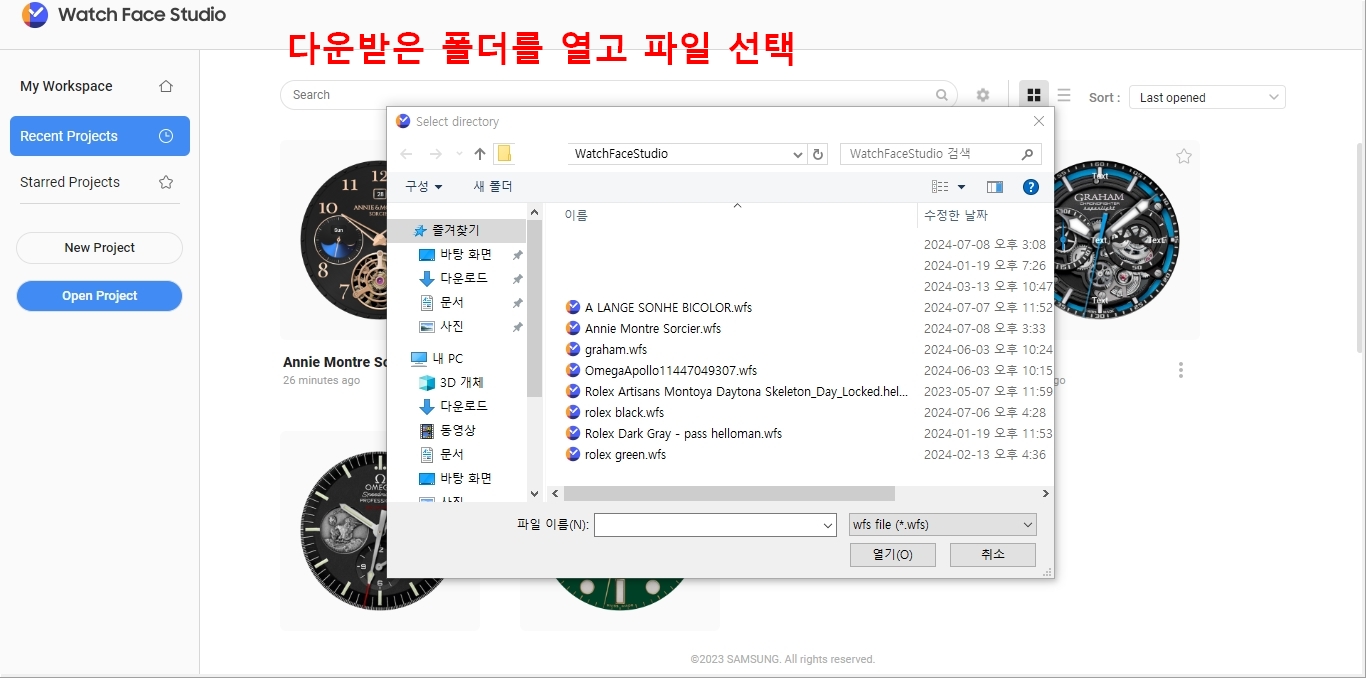Close the Select directory dialog
This screenshot has height=678, width=1366.
pos(1038,121)
